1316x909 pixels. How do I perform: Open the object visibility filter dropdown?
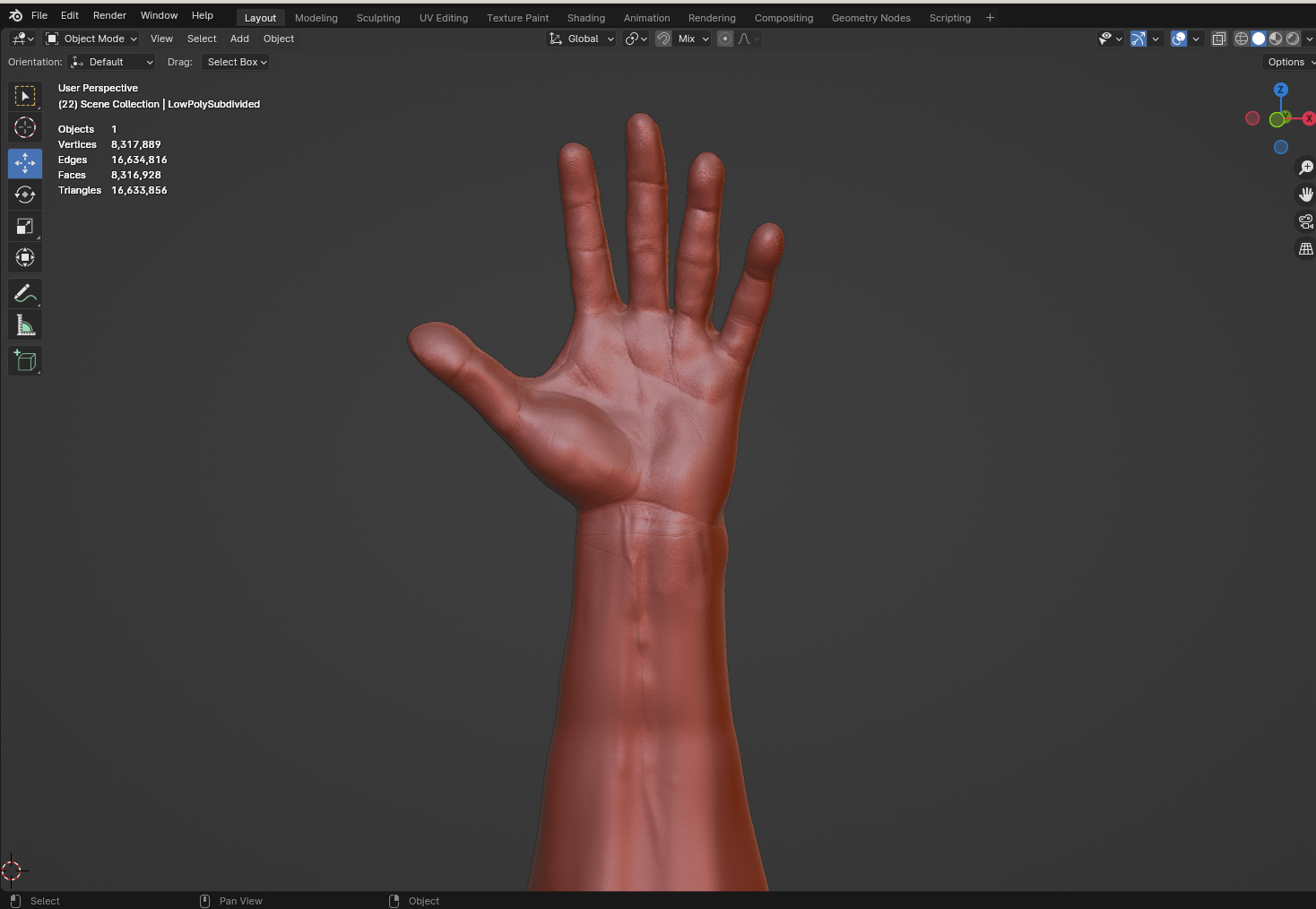click(1111, 39)
